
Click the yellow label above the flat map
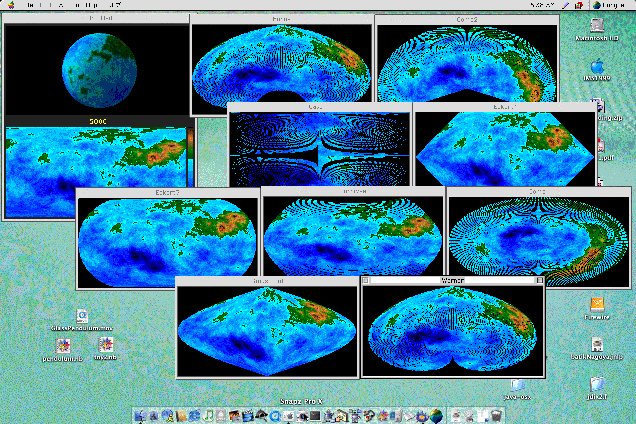pyautogui.click(x=98, y=121)
